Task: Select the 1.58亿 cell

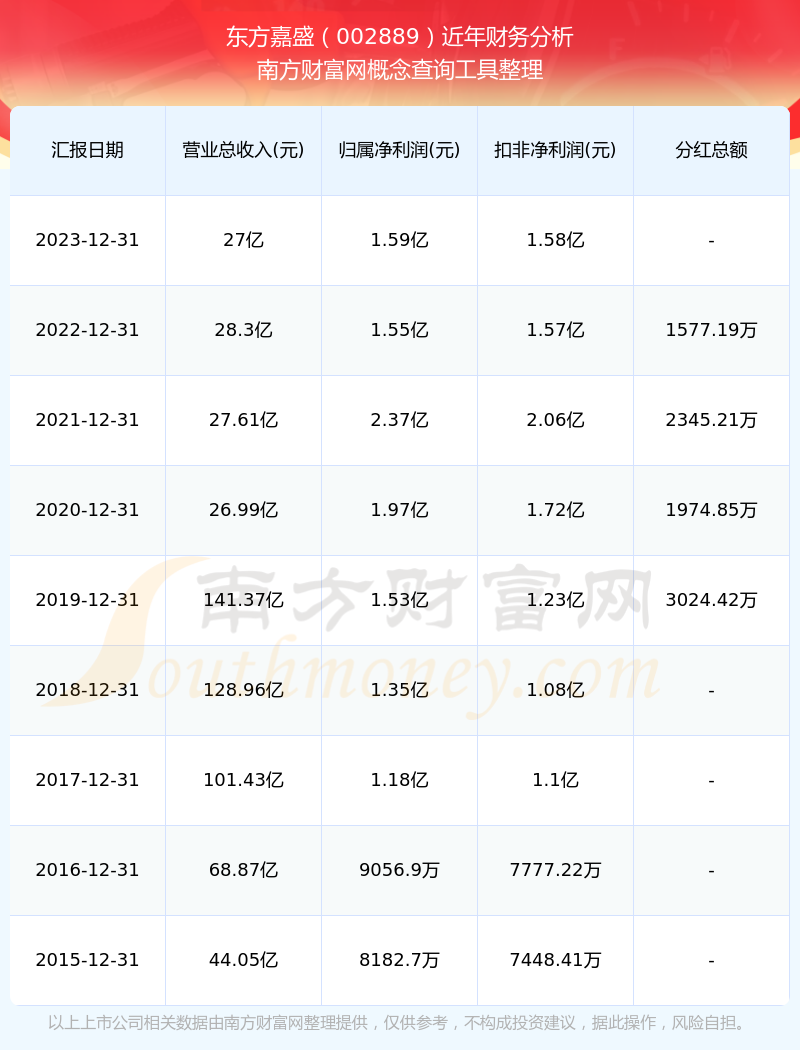Action: 555,240
